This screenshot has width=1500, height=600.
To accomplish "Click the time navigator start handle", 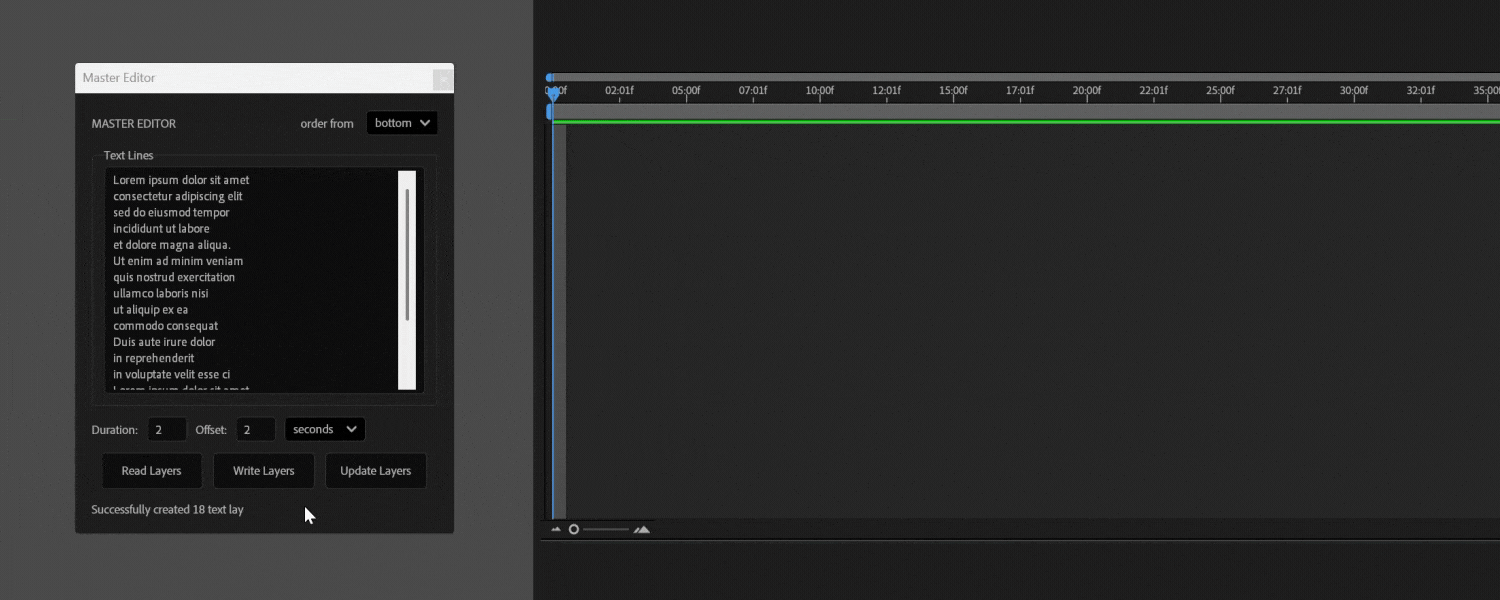I will (549, 77).
